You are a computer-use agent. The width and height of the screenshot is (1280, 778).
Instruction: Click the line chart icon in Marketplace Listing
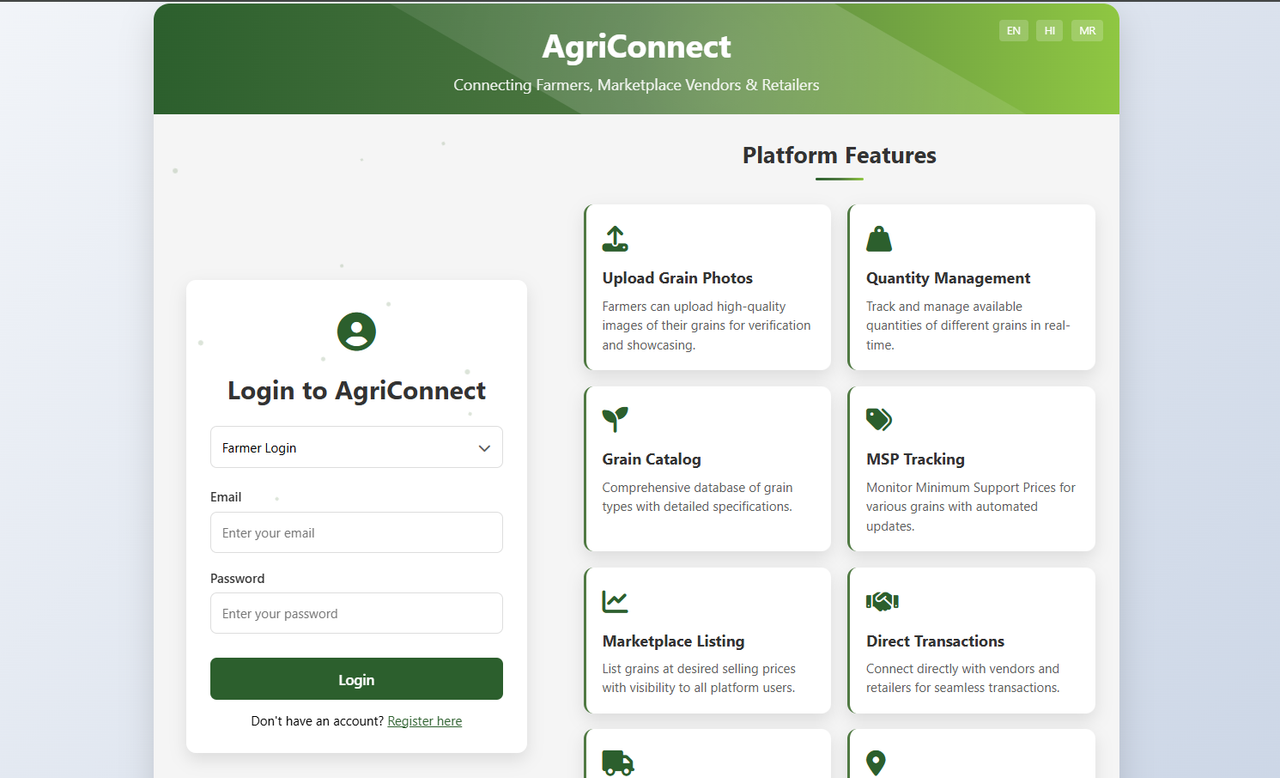click(615, 601)
